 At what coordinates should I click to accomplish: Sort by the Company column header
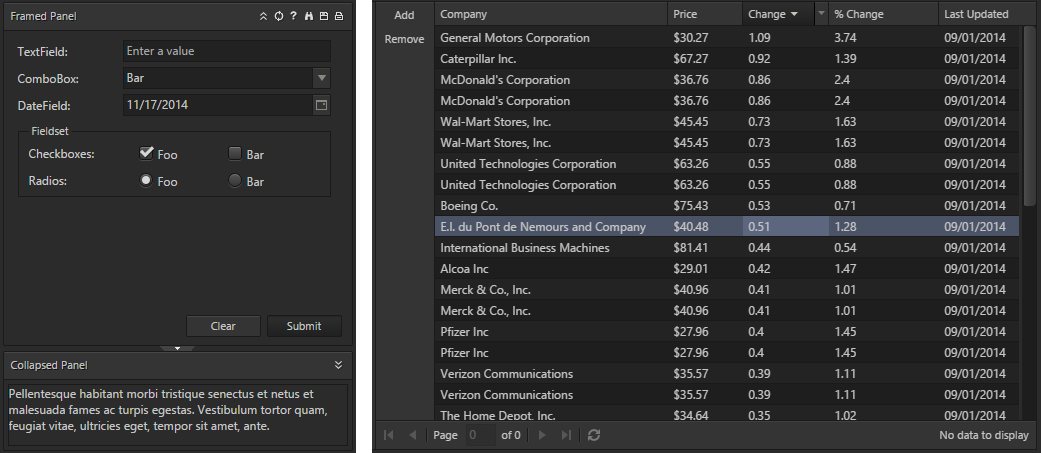tap(551, 14)
